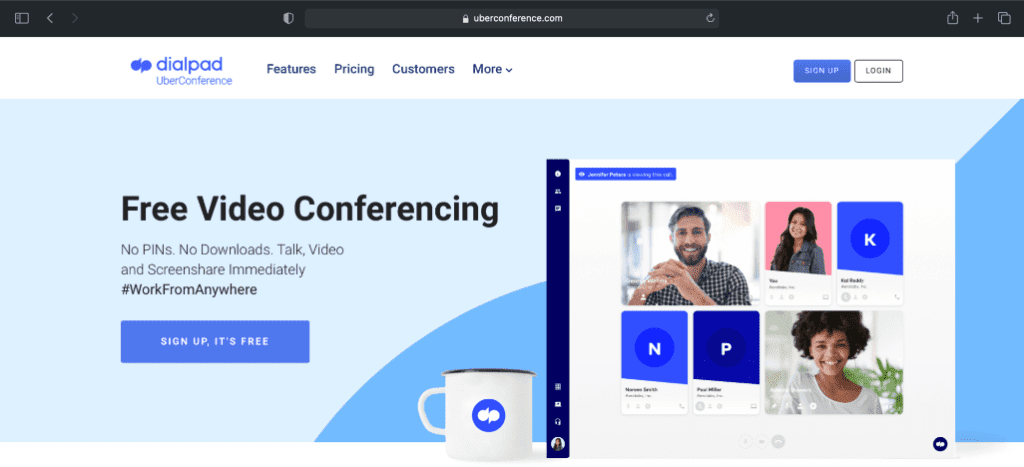The image size is (1024, 467).
Task: Toggle the Safari sidebar panel icon
Action: [22, 18]
